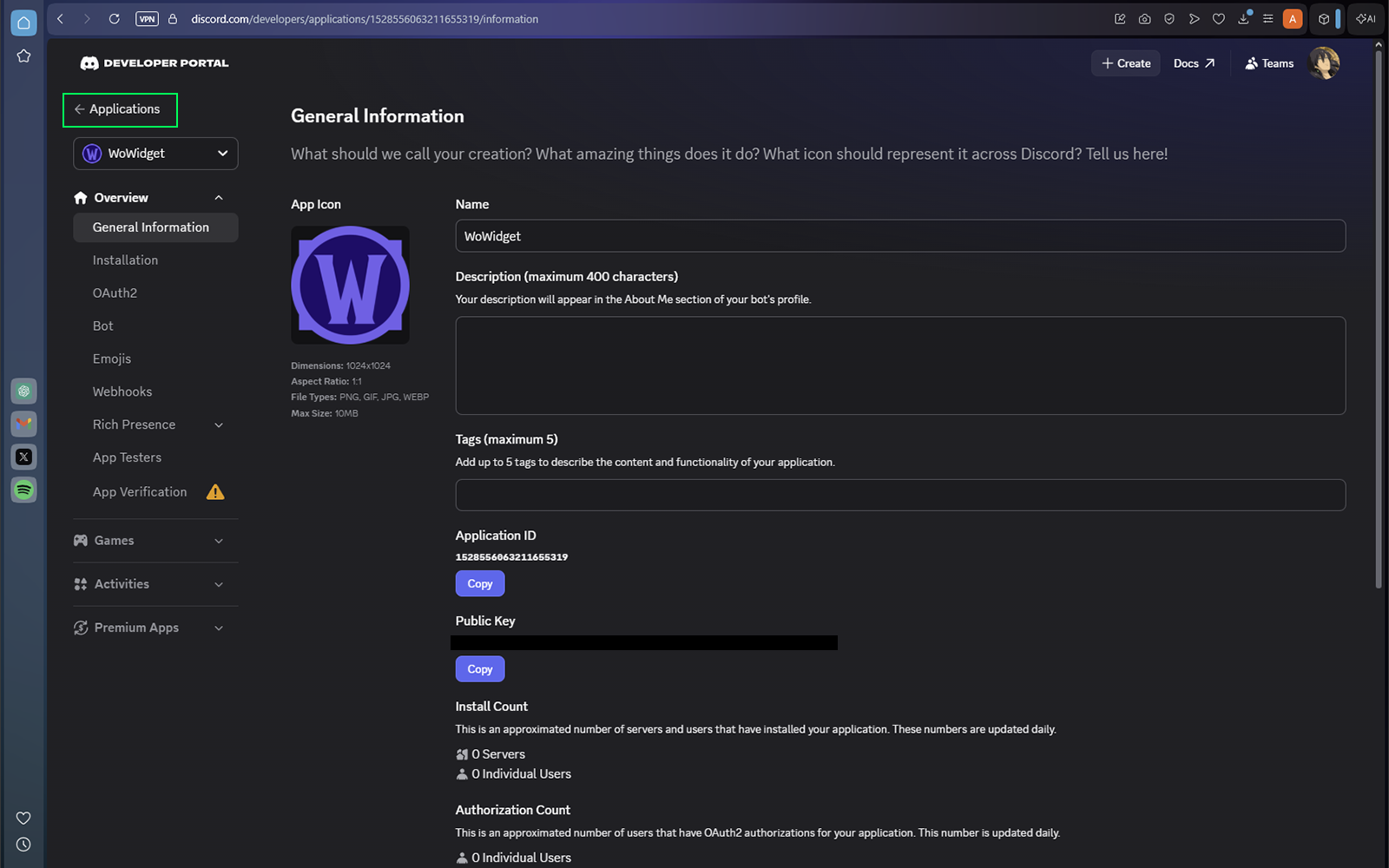Click the Discord Developer Portal logo

pos(155,63)
